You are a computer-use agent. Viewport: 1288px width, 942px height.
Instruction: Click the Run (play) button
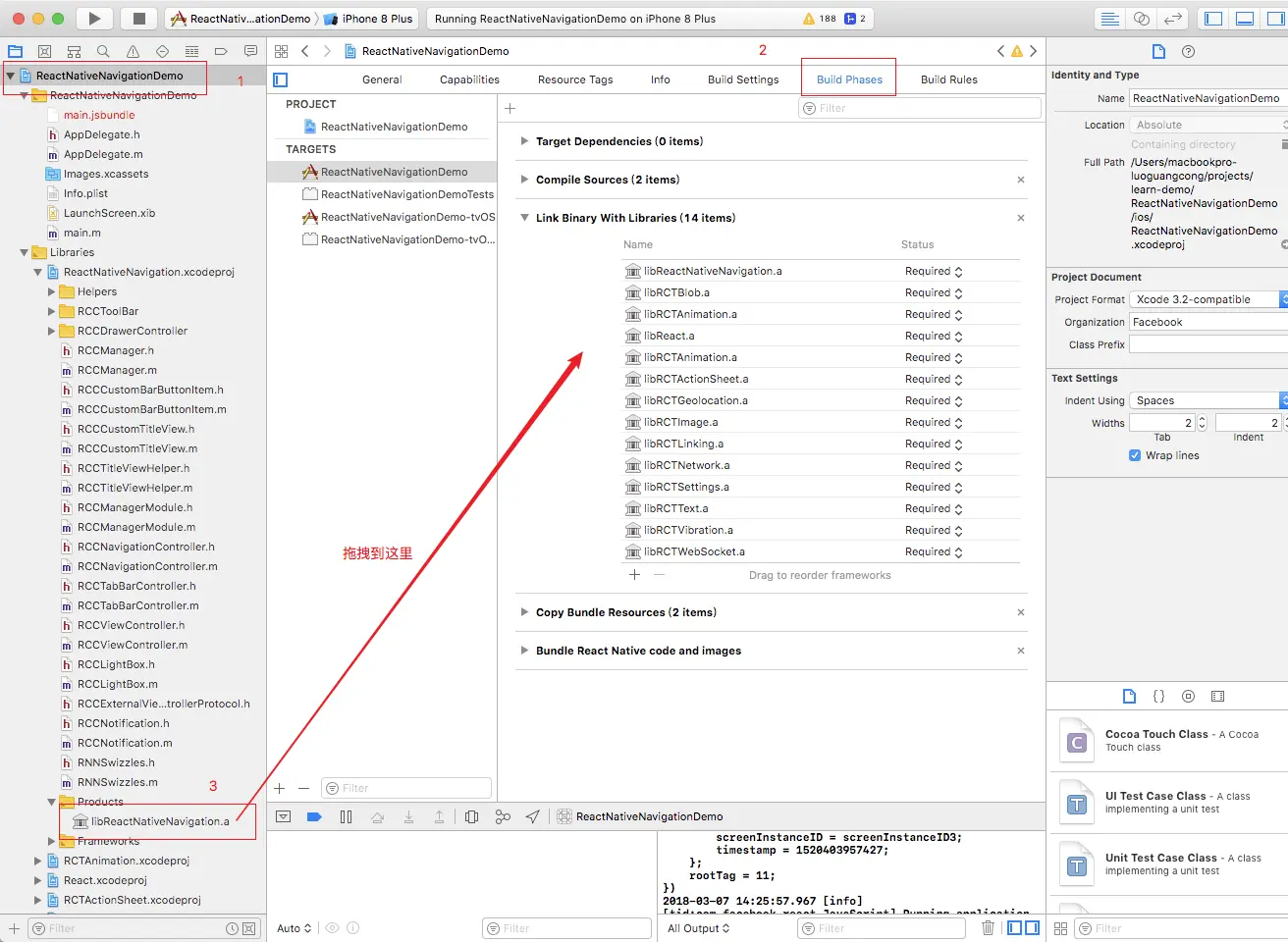coord(94,19)
